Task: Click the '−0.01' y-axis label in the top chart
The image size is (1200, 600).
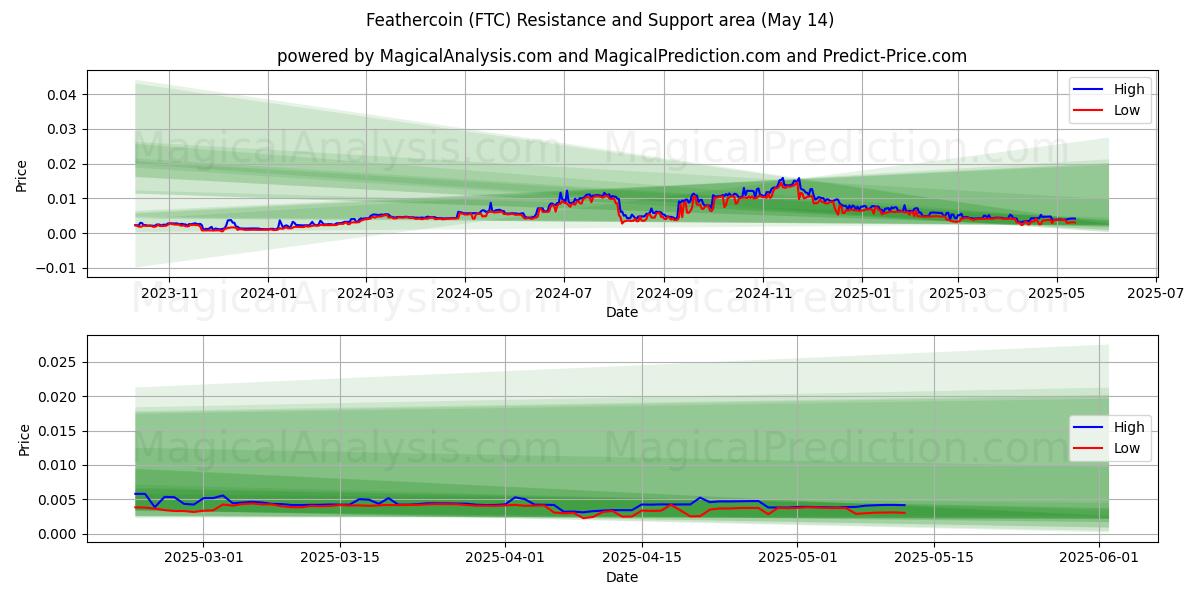Action: (x=58, y=268)
